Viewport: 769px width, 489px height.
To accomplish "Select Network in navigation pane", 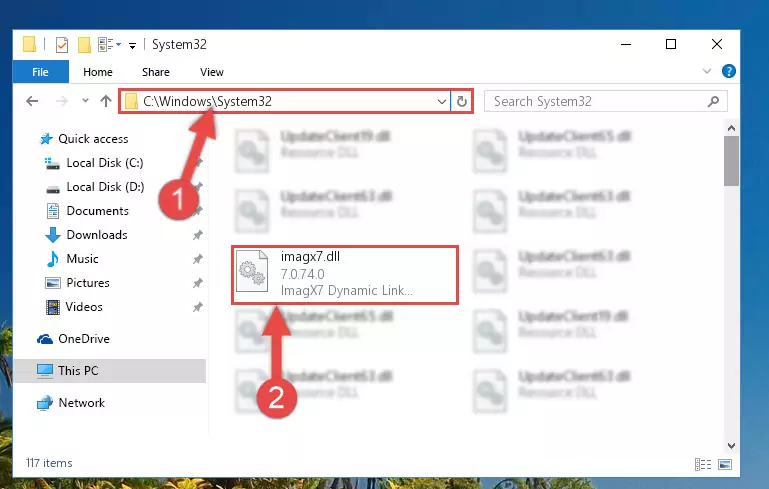I will pos(81,403).
